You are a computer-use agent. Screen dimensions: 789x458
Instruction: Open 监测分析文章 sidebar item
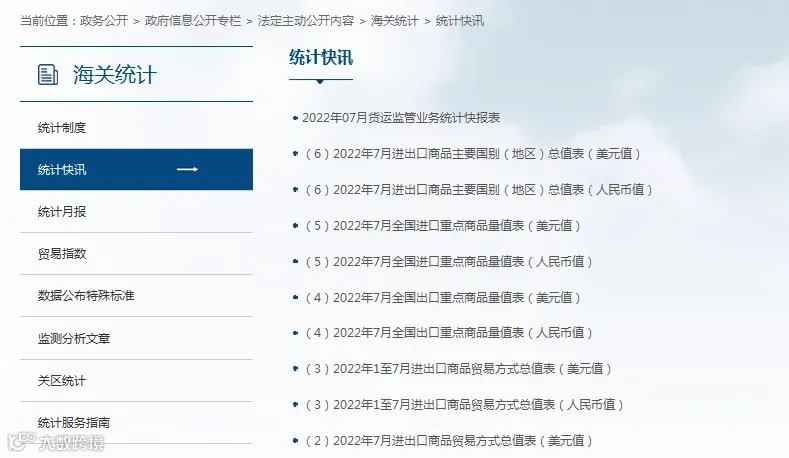74,339
